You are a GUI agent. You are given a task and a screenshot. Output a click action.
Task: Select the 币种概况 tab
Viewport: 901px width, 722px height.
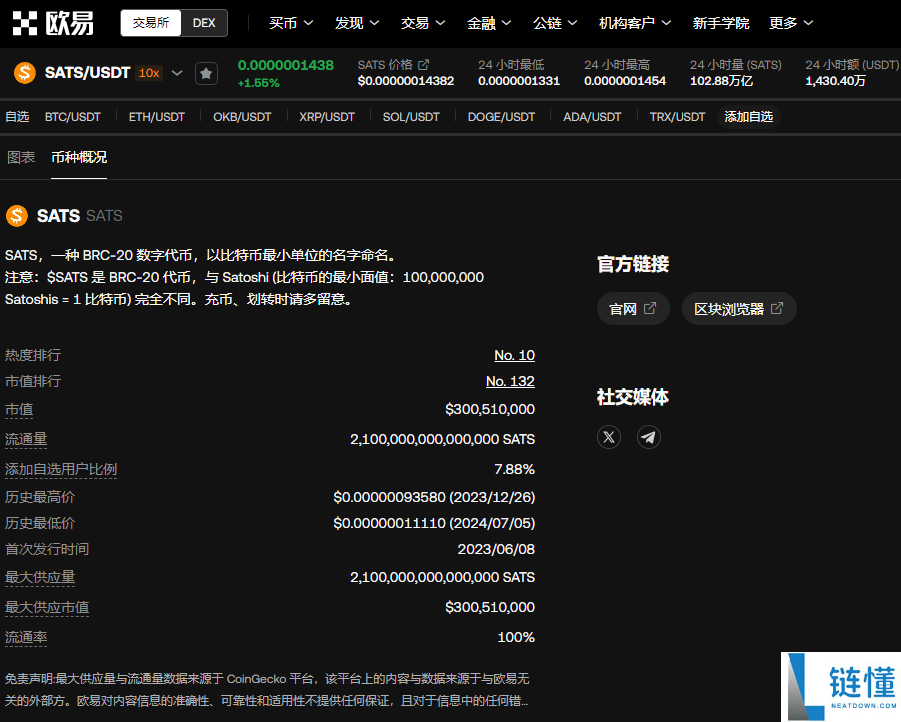pyautogui.click(x=79, y=157)
